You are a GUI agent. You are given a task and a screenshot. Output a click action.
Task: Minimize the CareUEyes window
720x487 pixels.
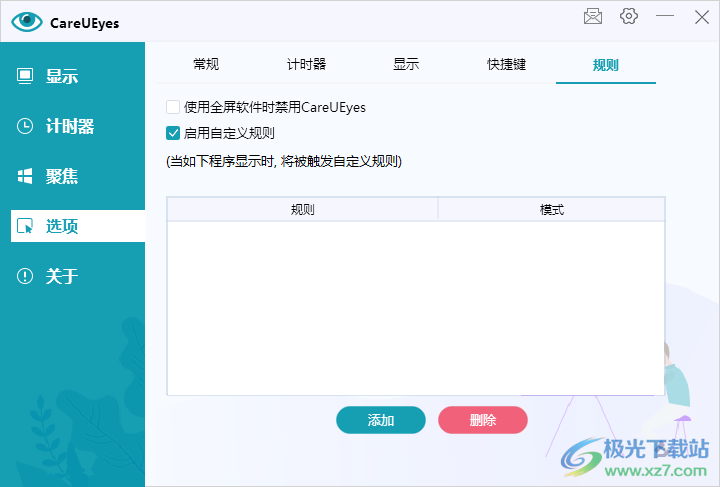pos(664,16)
